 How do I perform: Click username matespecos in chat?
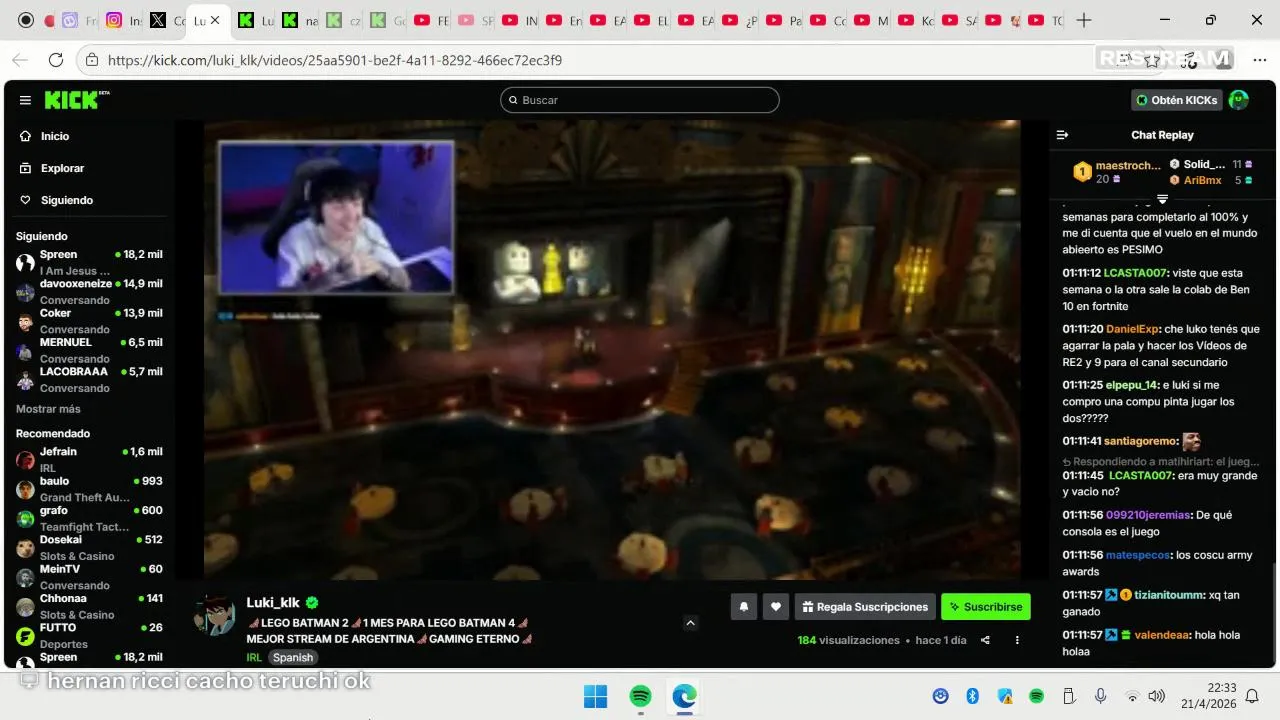(1138, 555)
